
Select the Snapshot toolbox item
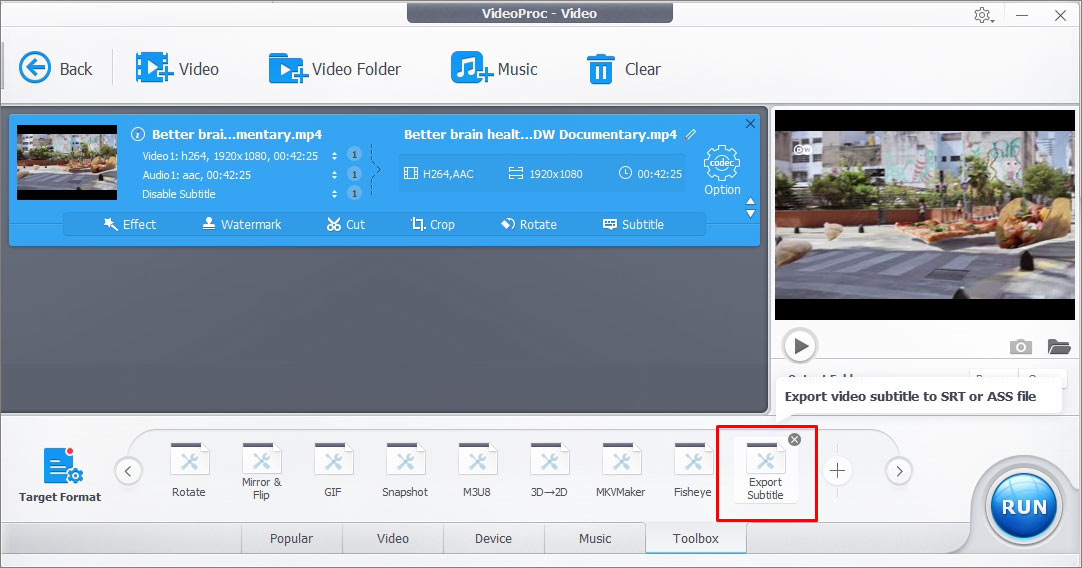[405, 471]
